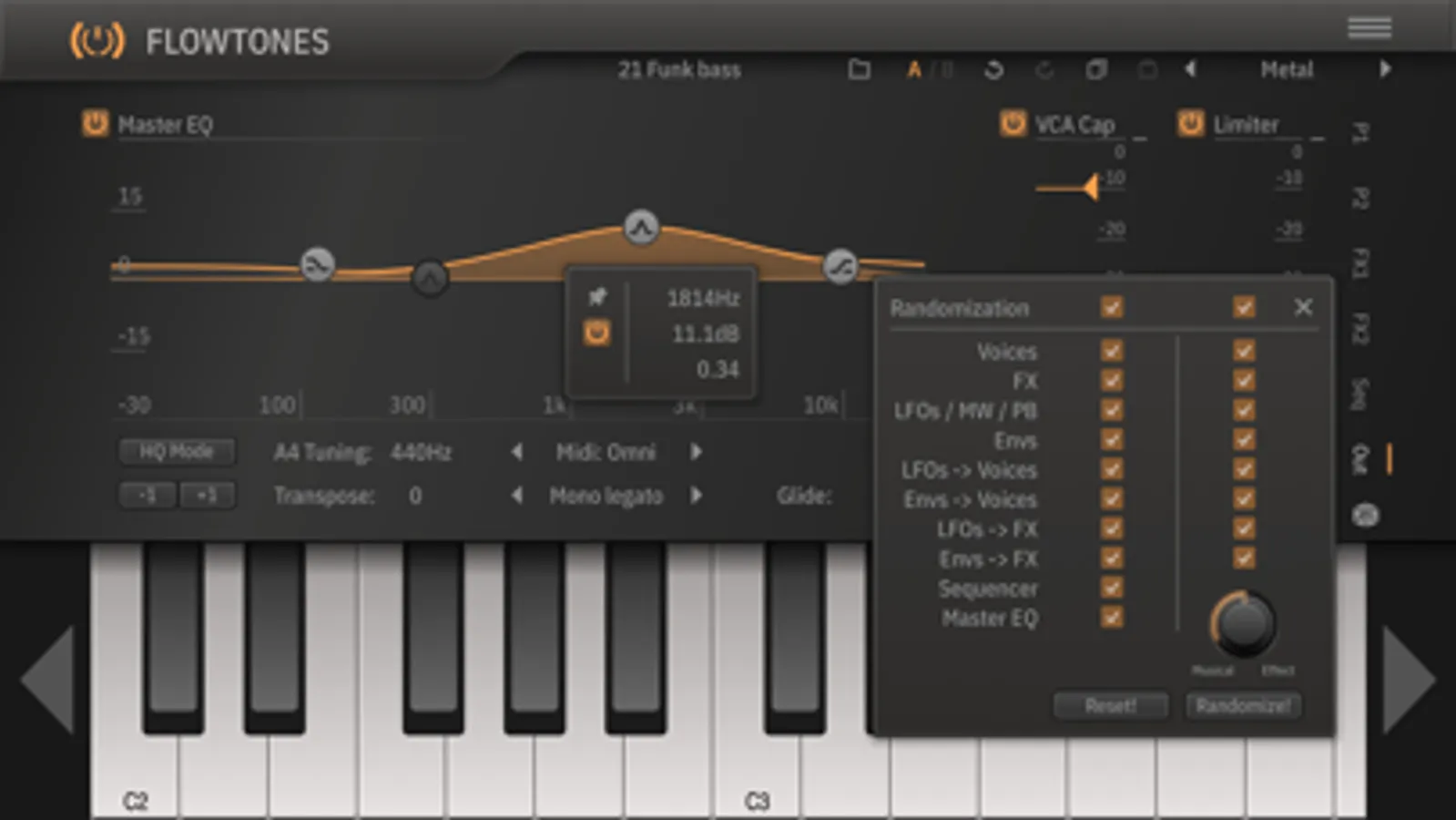Toggle the band power icon in EQ popup
Viewport: 1456px width, 820px height.
click(597, 333)
